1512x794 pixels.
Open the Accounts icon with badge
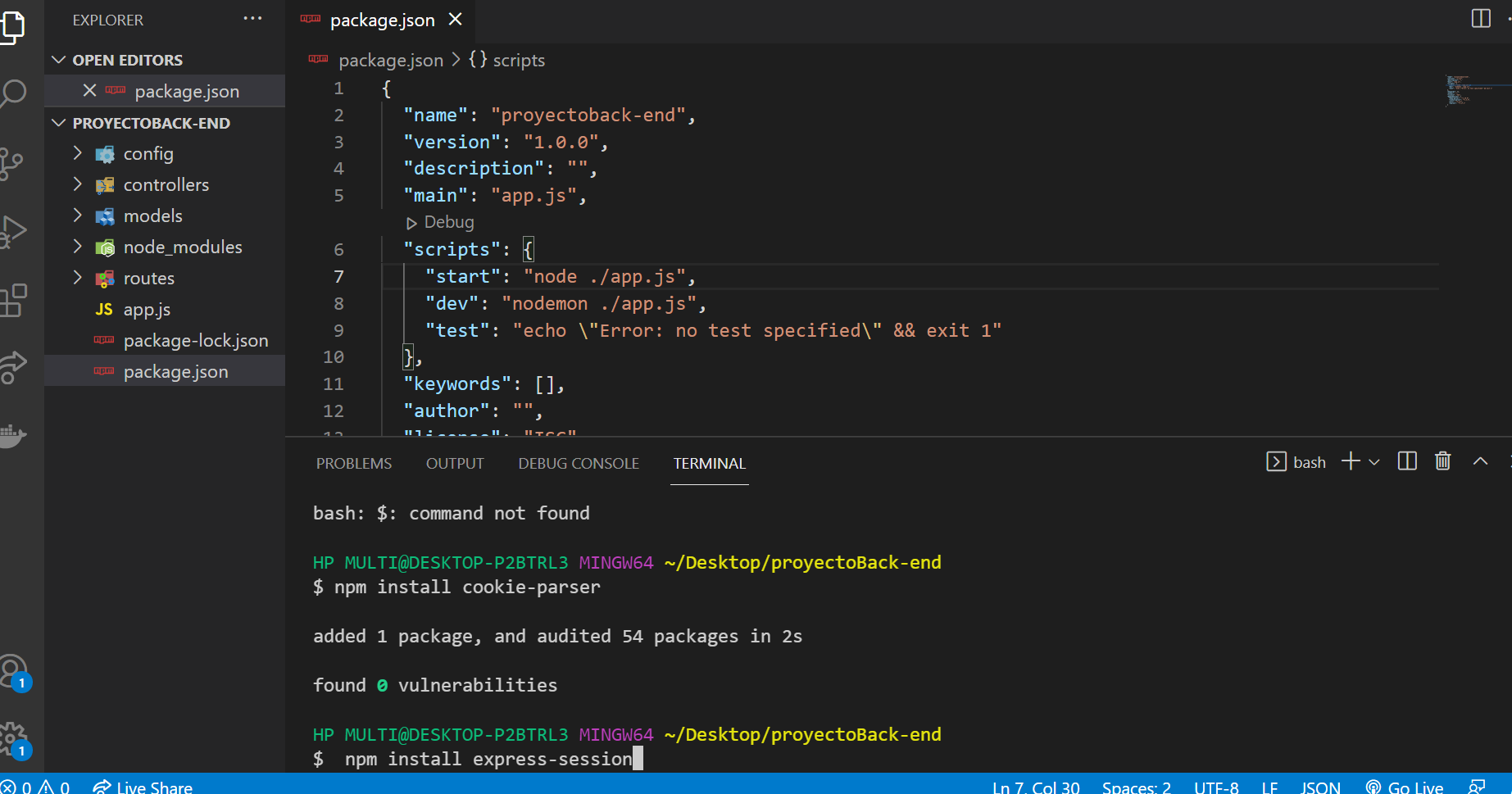click(x=15, y=674)
